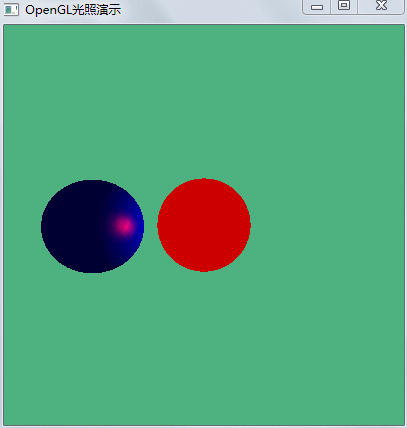Click the application icon in title bar
407x428 pixels.
point(11,9)
